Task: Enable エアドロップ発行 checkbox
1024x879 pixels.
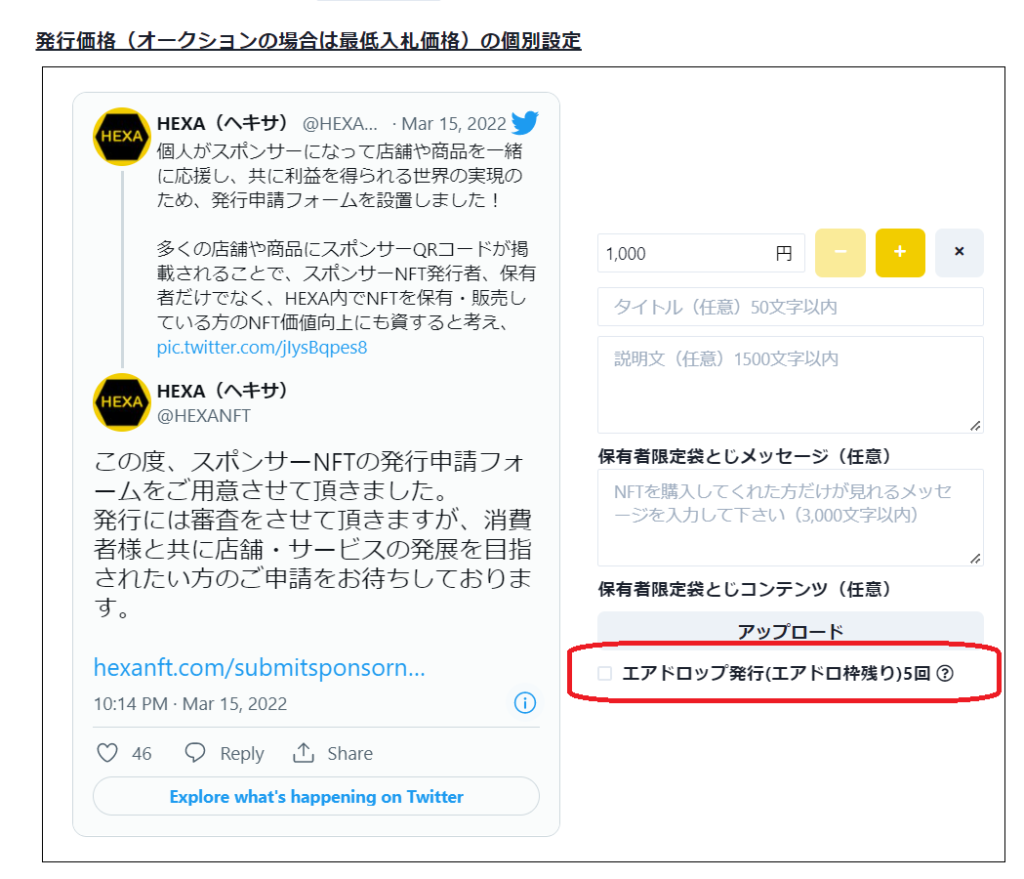Action: [605, 673]
